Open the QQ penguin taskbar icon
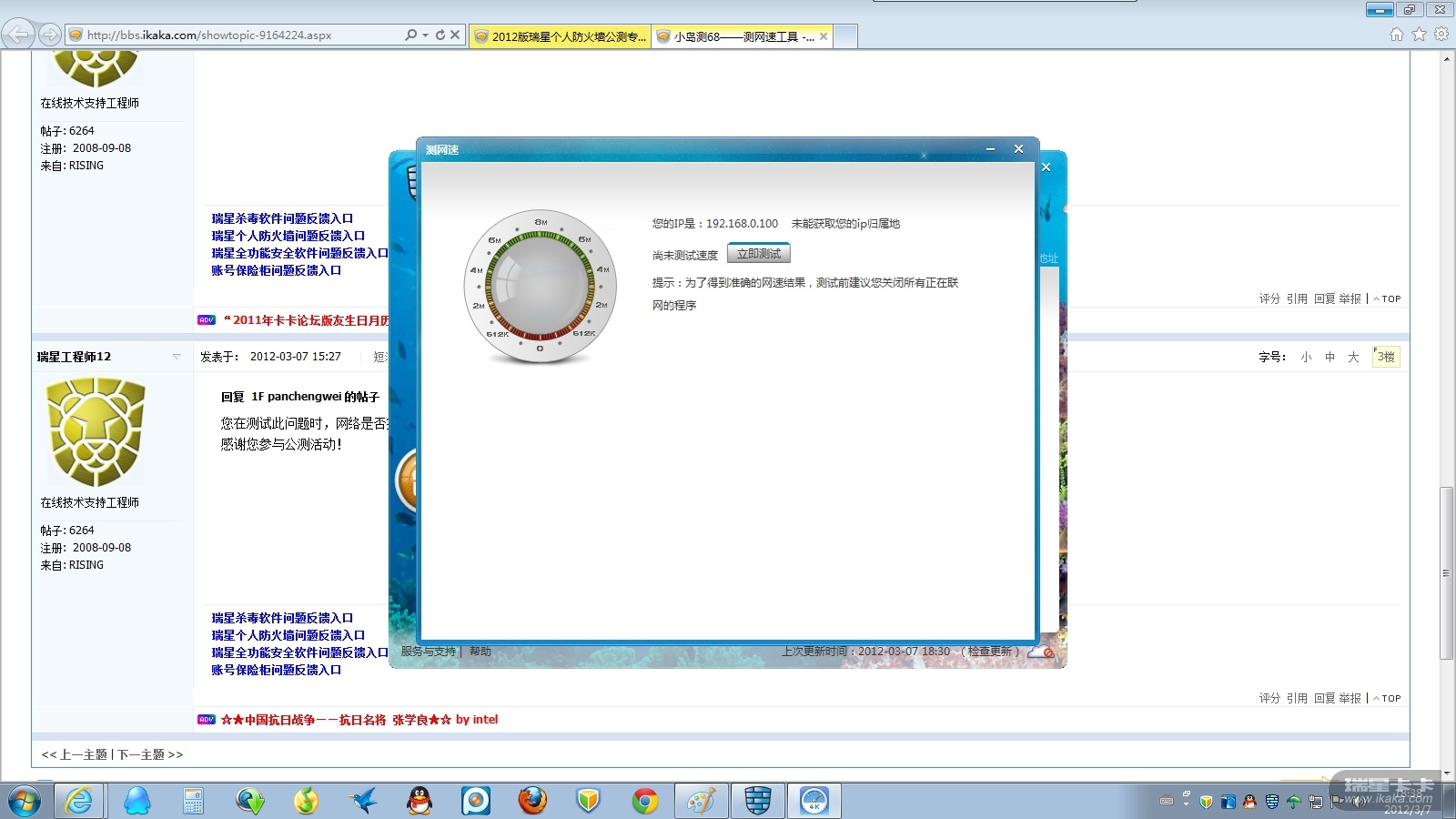Screen dimensions: 1456x819 coord(419,801)
